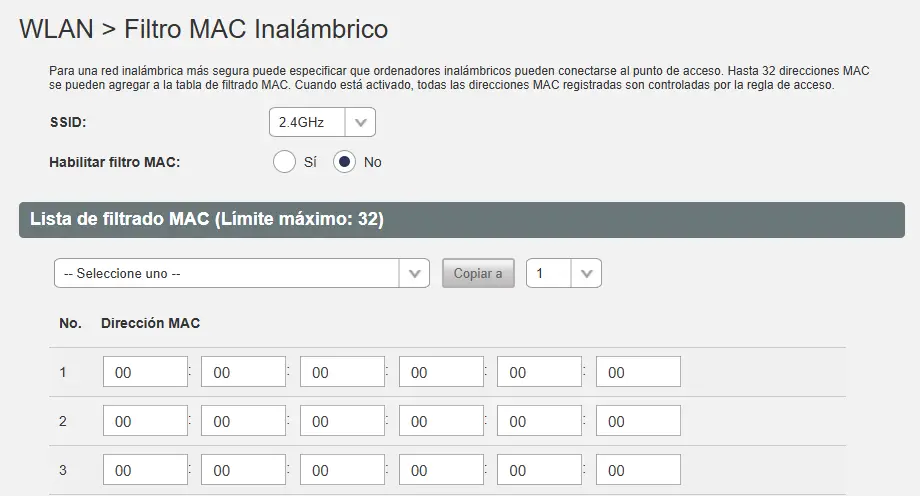Click fifth octet field of row 1

pos(540,372)
